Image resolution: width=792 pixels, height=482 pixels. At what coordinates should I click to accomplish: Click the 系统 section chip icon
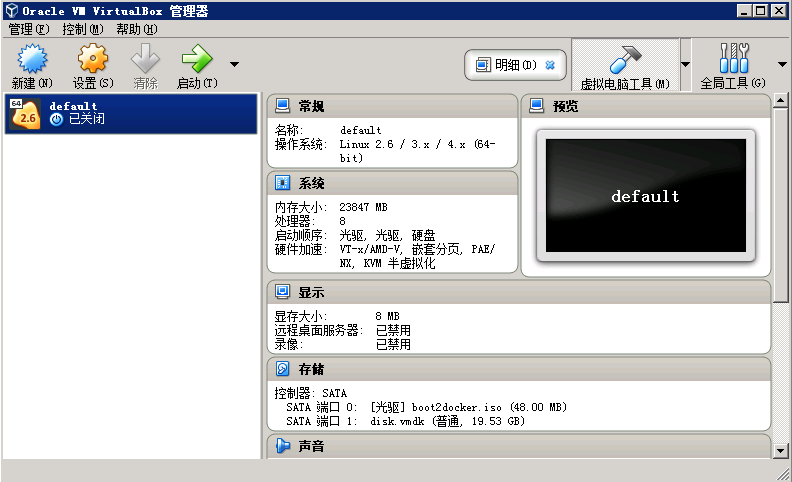point(282,182)
